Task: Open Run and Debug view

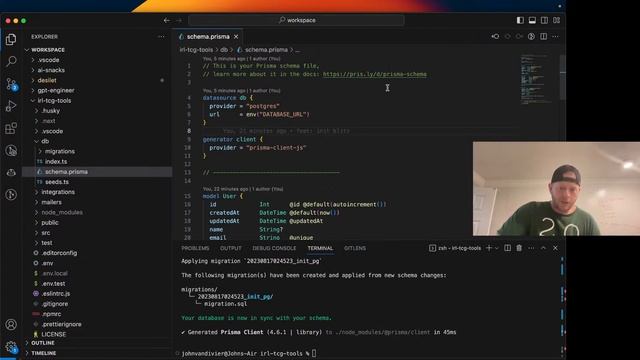Action: click(11, 106)
